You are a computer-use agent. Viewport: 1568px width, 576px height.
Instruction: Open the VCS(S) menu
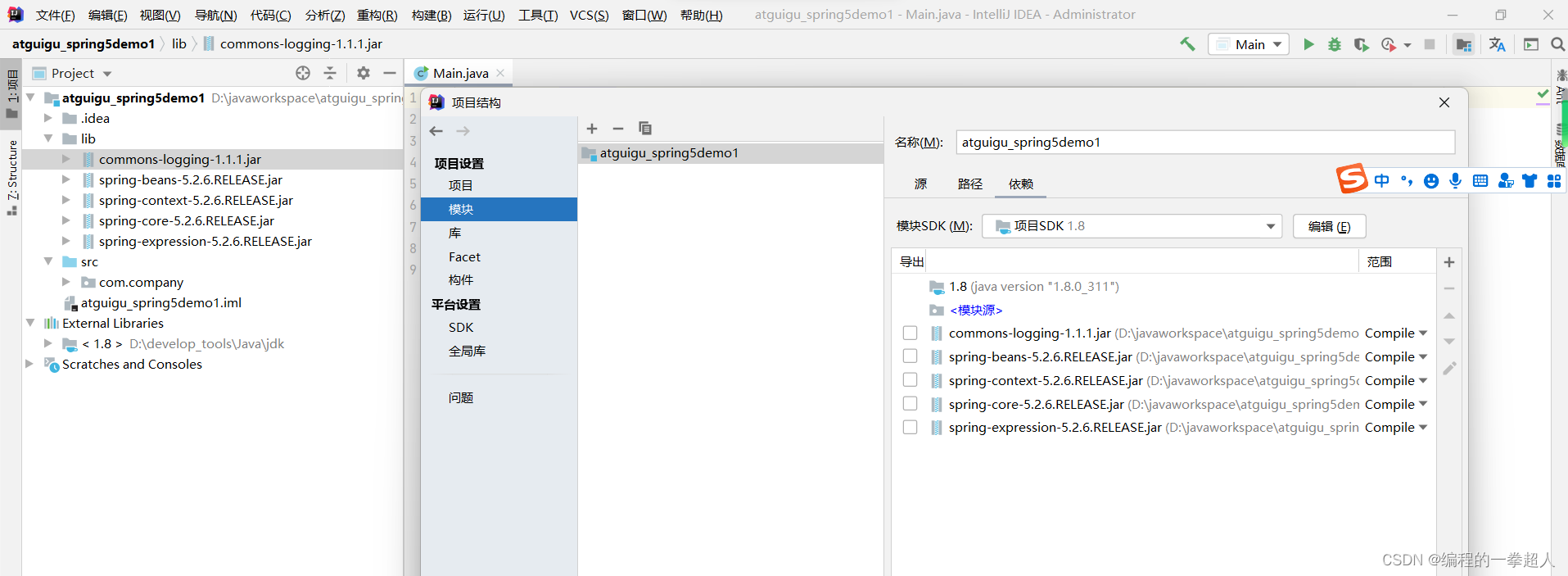[x=590, y=15]
